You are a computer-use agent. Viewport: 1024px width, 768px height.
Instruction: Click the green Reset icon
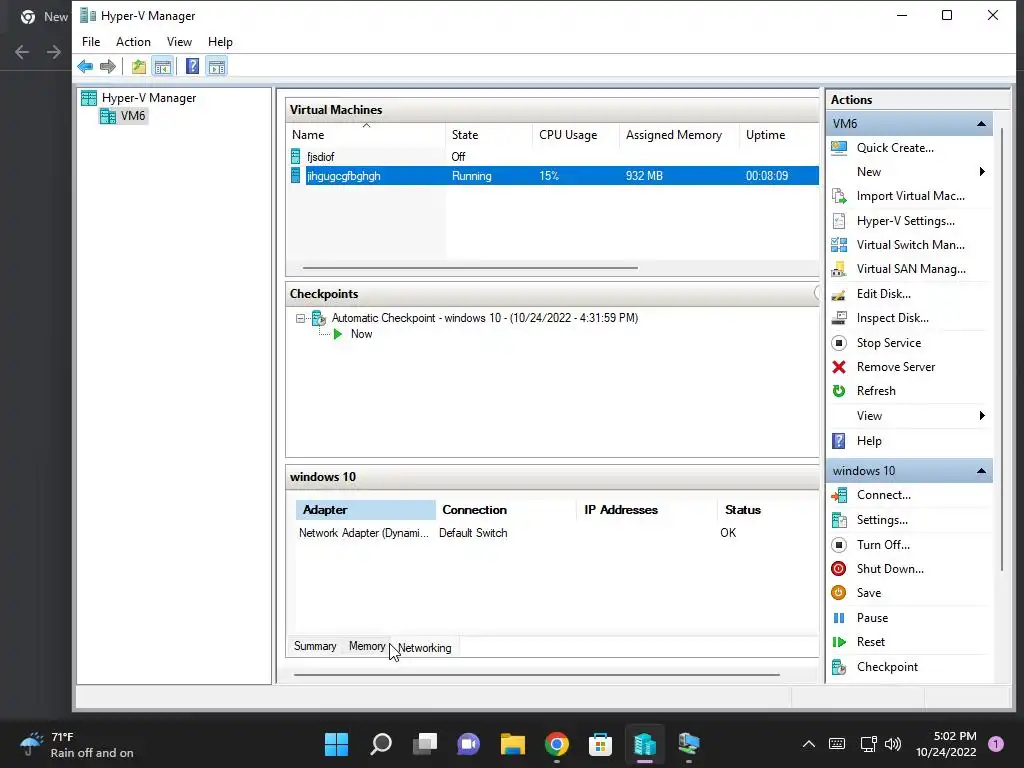coord(839,642)
